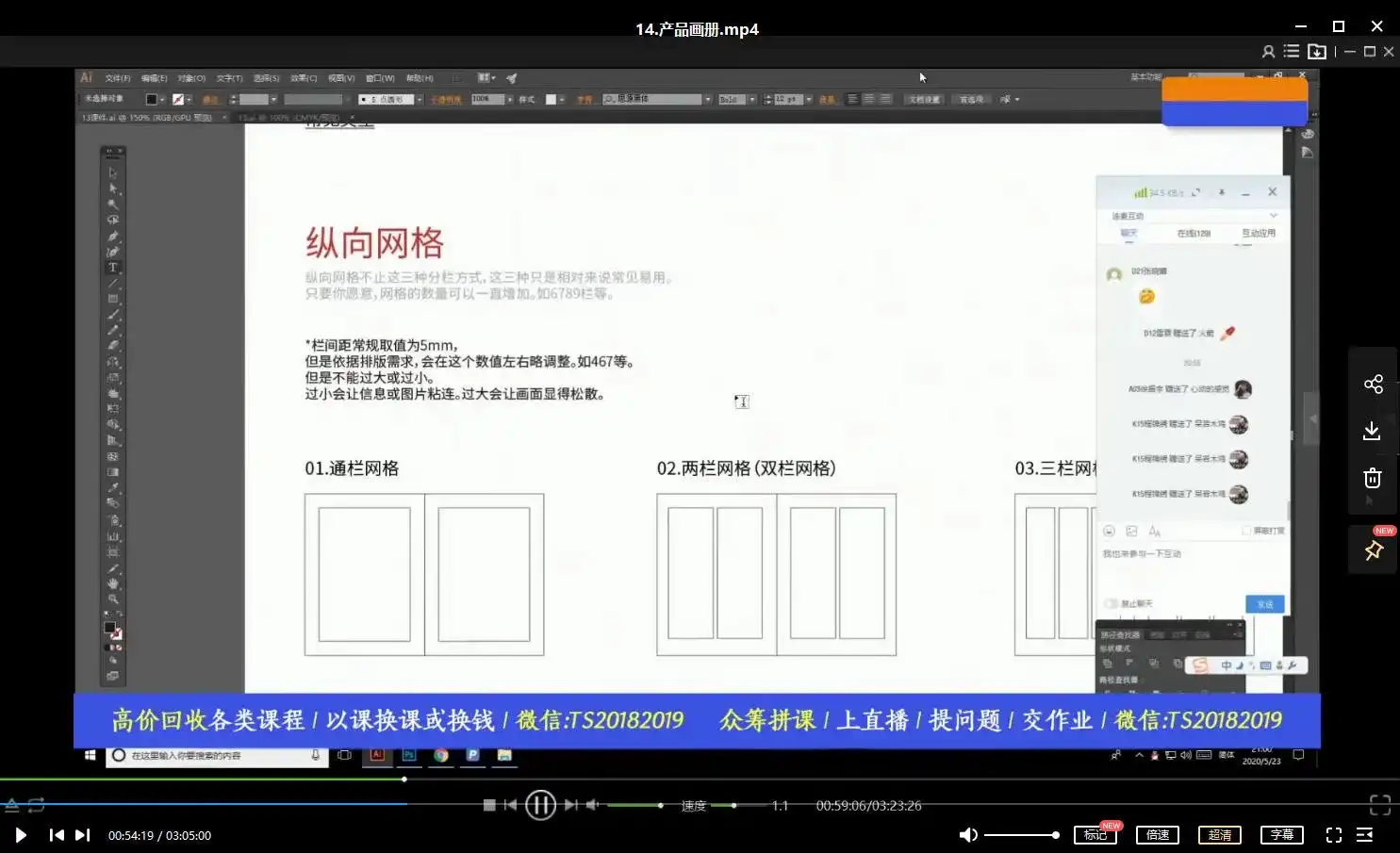Adjust the volume slider
The image size is (1400, 853).
[x=1023, y=834]
